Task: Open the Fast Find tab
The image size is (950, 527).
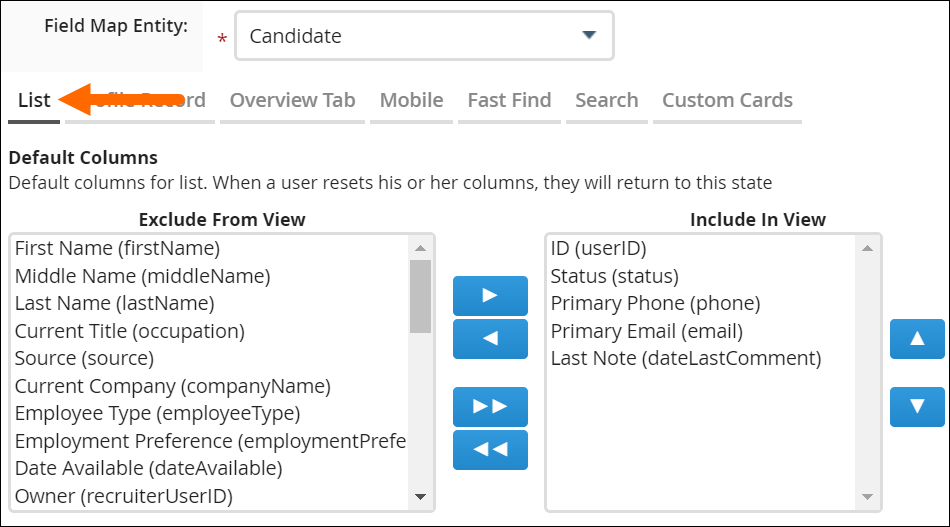Action: click(x=509, y=100)
